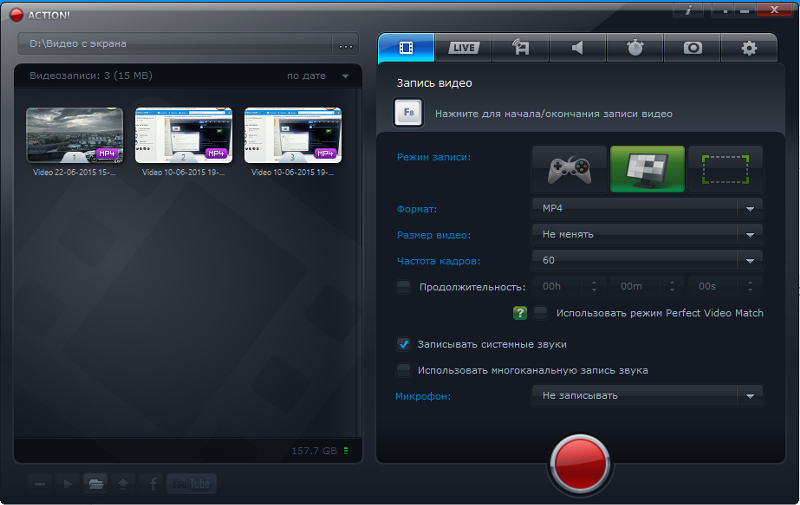Enable Perfect Video Match mode checkbox

(540, 313)
